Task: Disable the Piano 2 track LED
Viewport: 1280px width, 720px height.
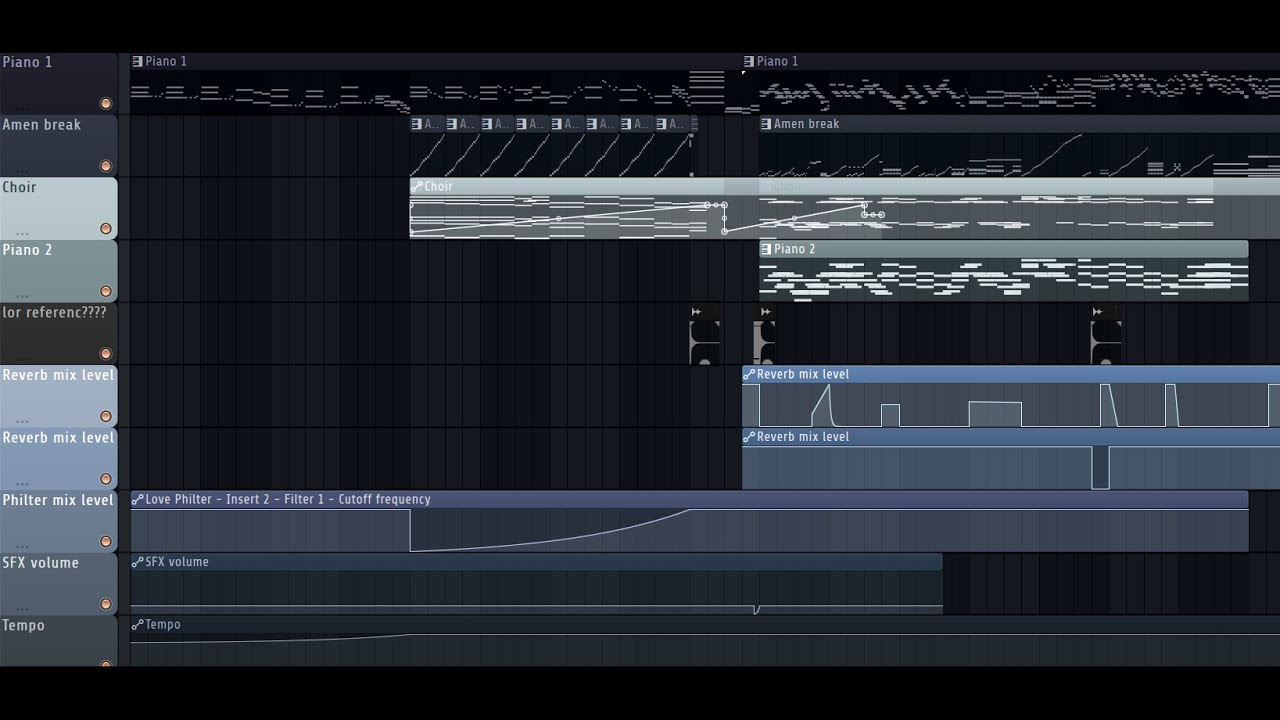Action: pyautogui.click(x=105, y=291)
